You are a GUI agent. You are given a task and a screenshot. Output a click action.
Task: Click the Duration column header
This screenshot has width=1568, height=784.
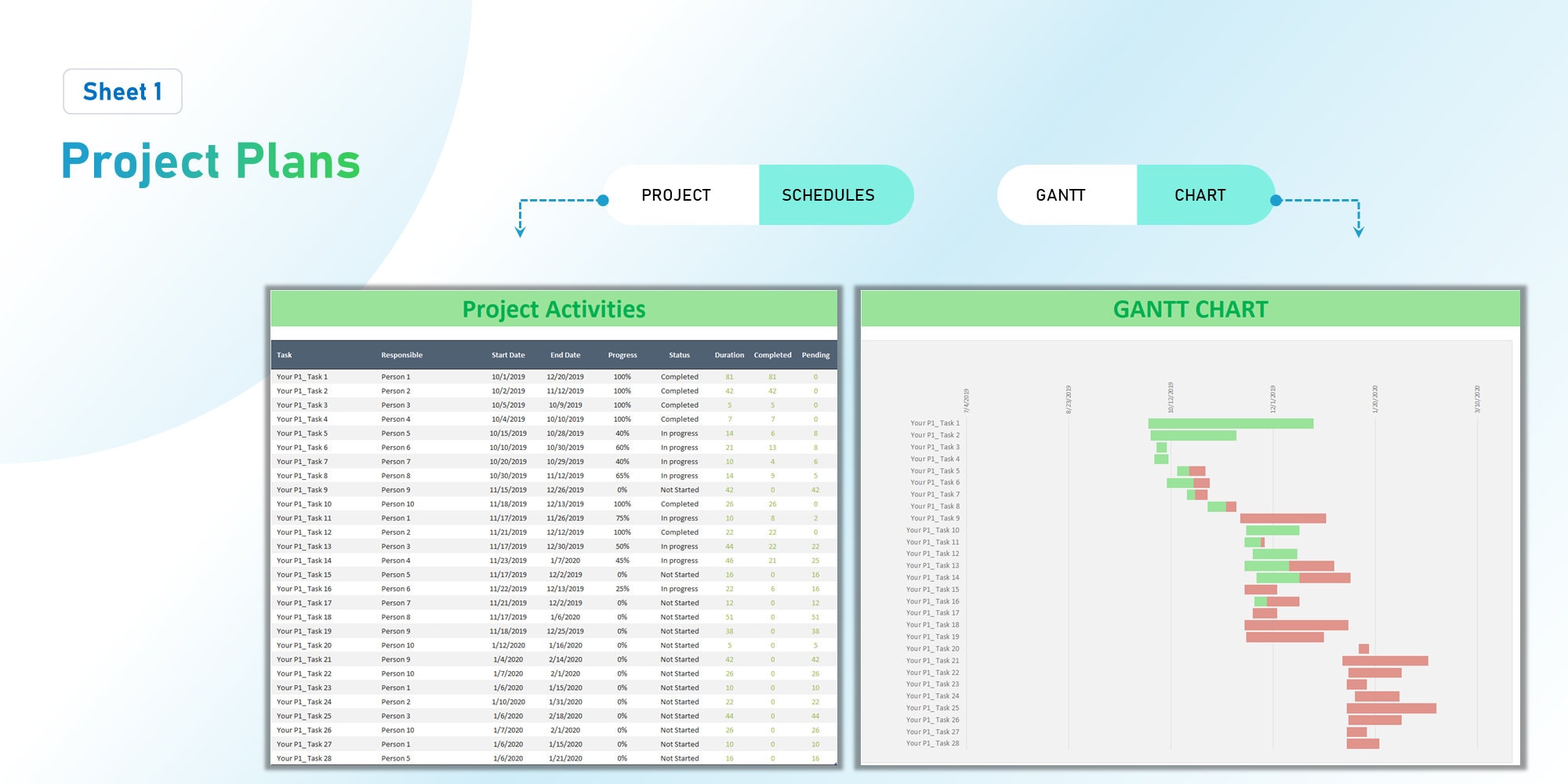tap(729, 355)
